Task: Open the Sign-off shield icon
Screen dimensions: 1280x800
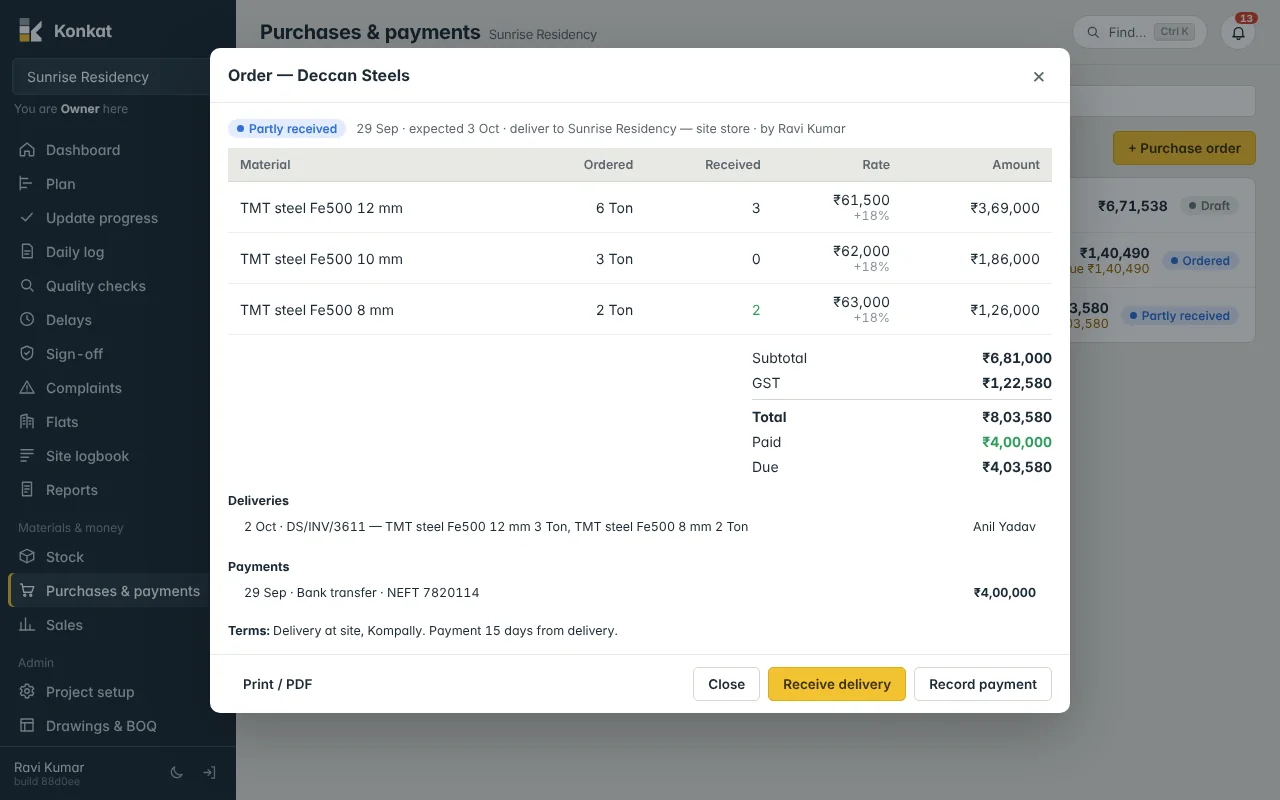Action: [x=27, y=354]
